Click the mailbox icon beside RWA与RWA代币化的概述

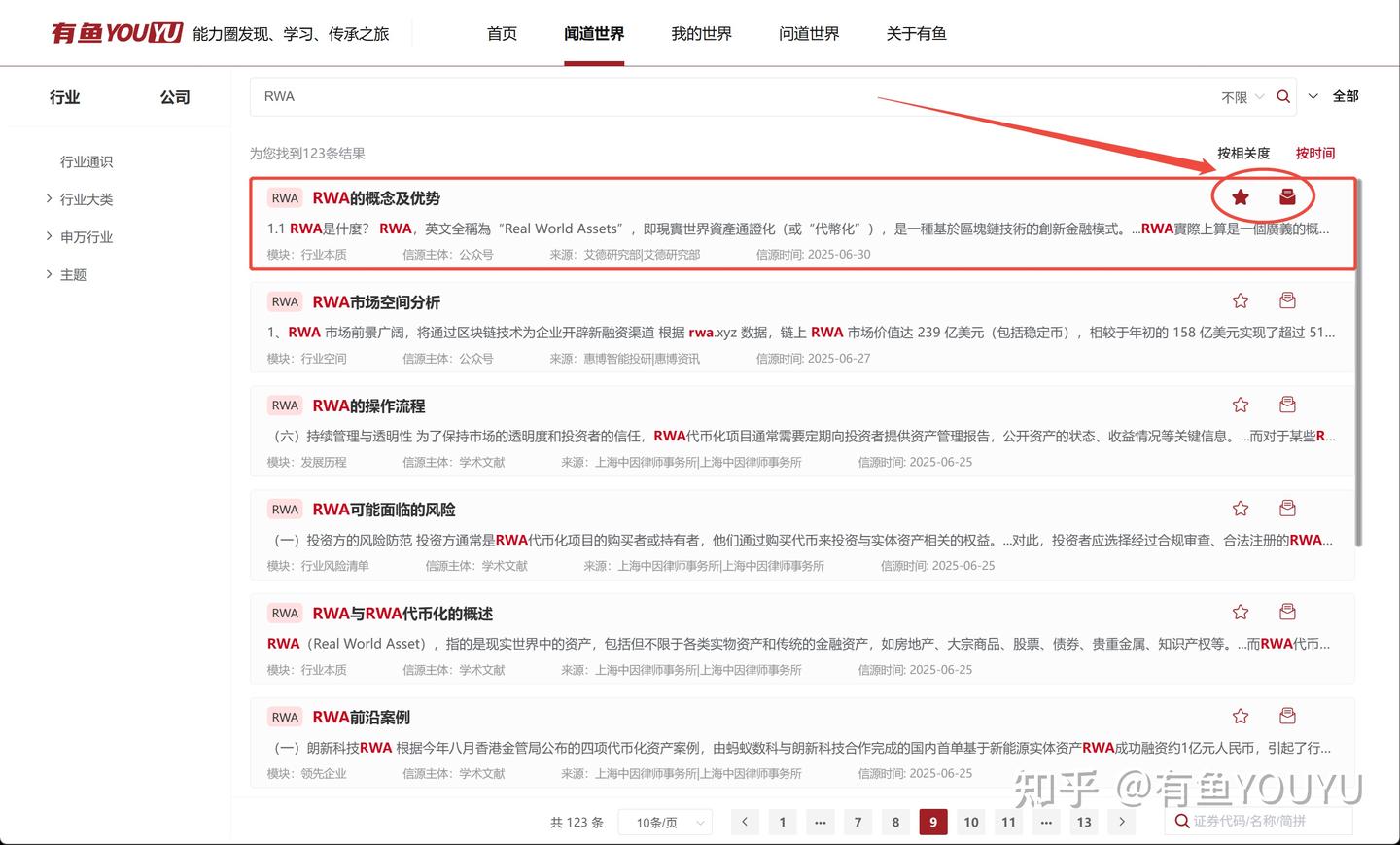pyautogui.click(x=1287, y=612)
